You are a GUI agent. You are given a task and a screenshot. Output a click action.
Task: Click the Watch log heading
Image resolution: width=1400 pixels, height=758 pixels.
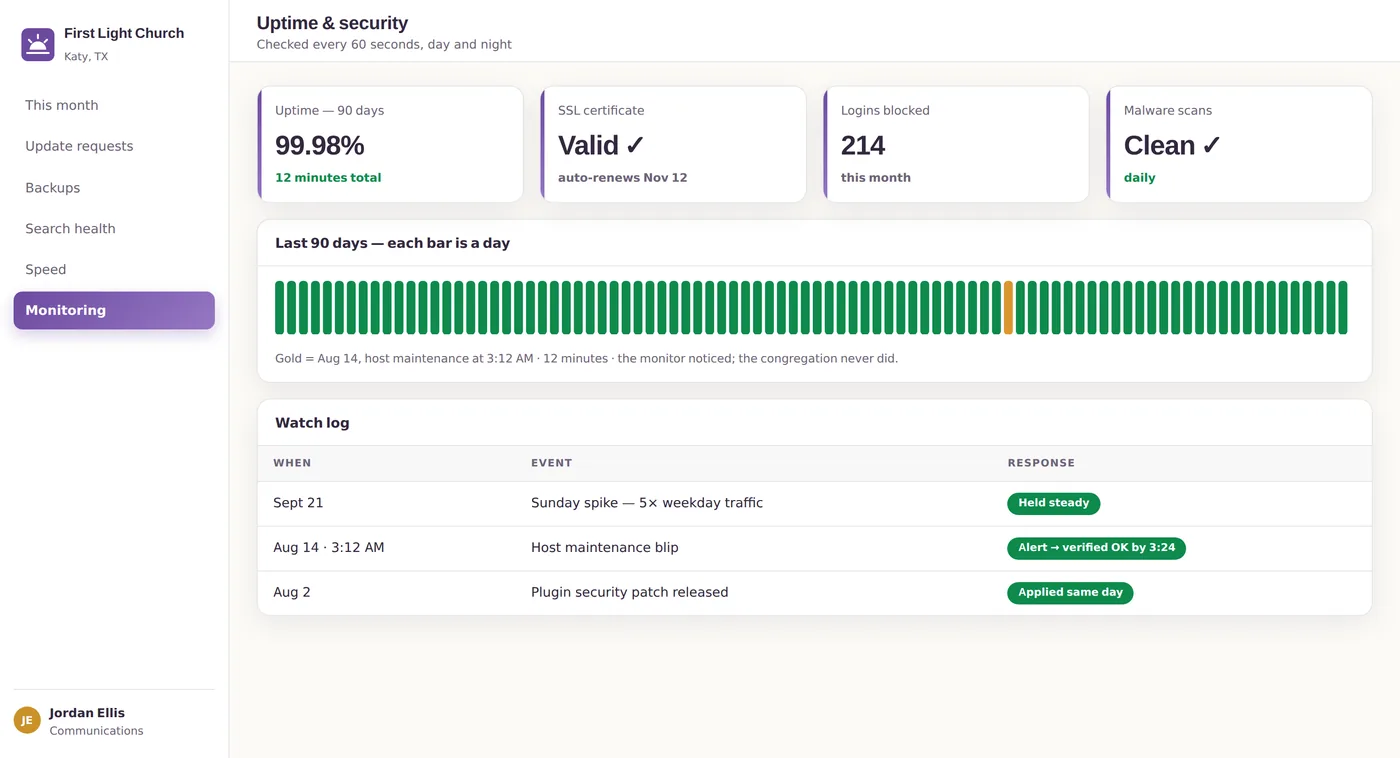click(x=312, y=423)
